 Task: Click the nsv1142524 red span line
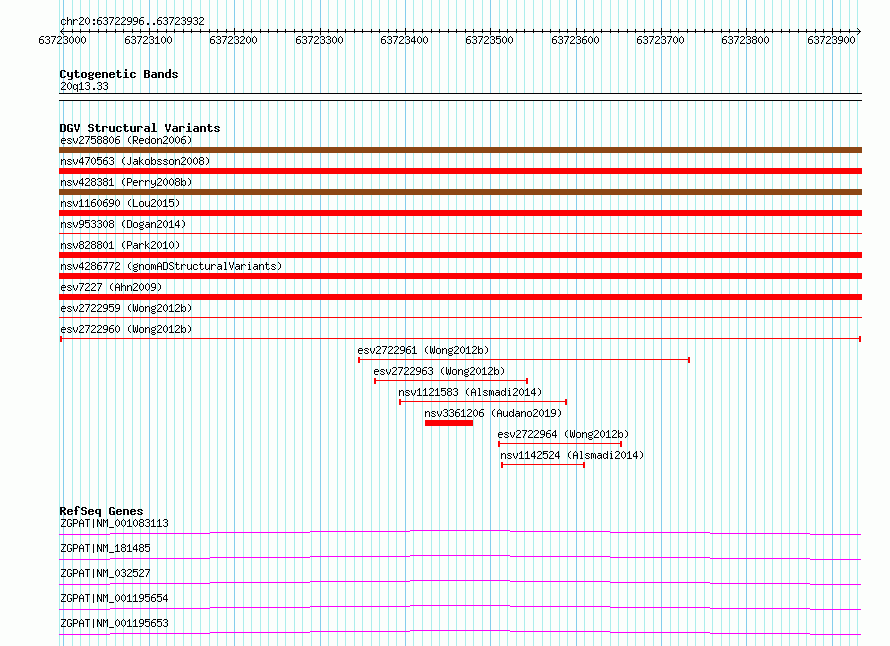[x=543, y=465]
